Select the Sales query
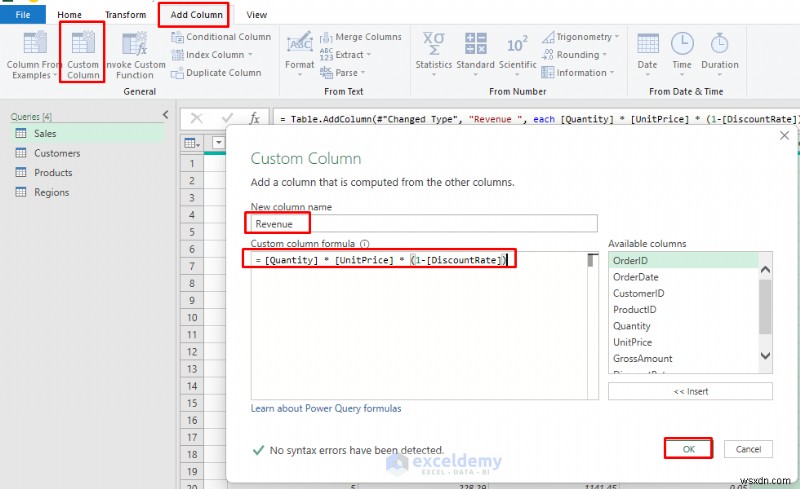Image resolution: width=800 pixels, height=489 pixels. click(x=87, y=133)
